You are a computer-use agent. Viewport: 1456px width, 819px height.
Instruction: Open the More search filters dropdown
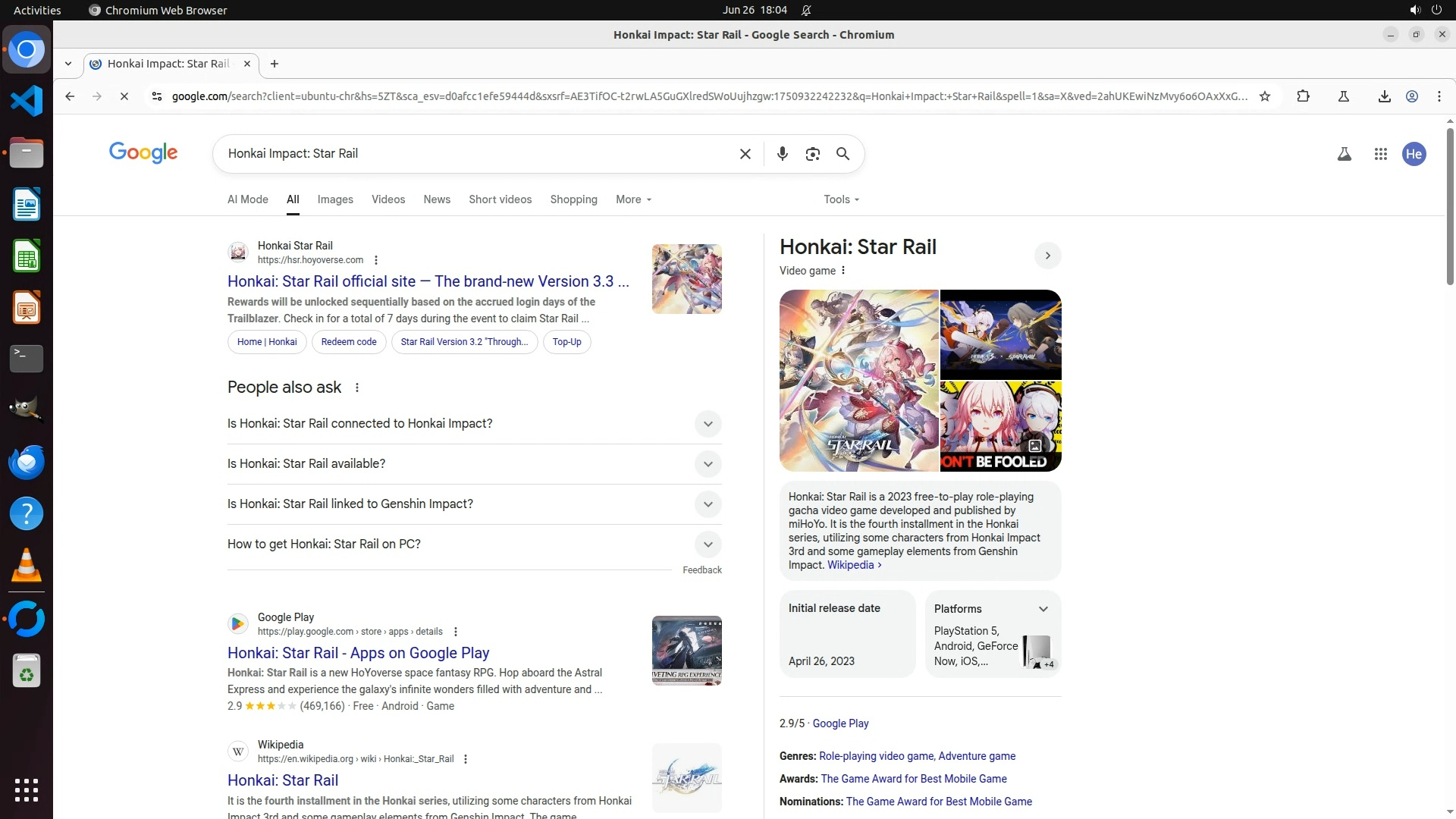point(633,199)
